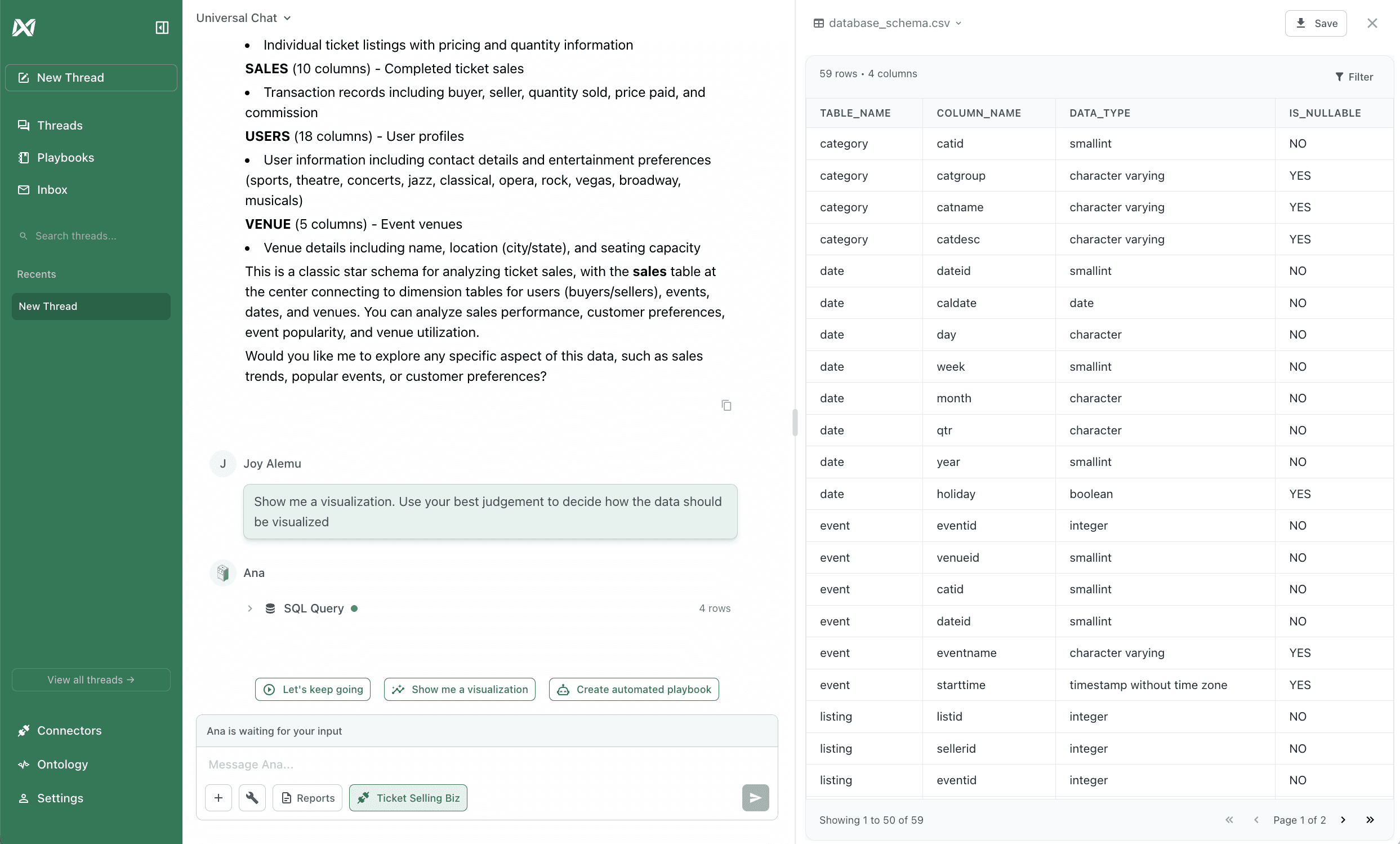Toggle the Ticket Selling Biz connector
Screen dimensions: 1400x844
click(408, 797)
